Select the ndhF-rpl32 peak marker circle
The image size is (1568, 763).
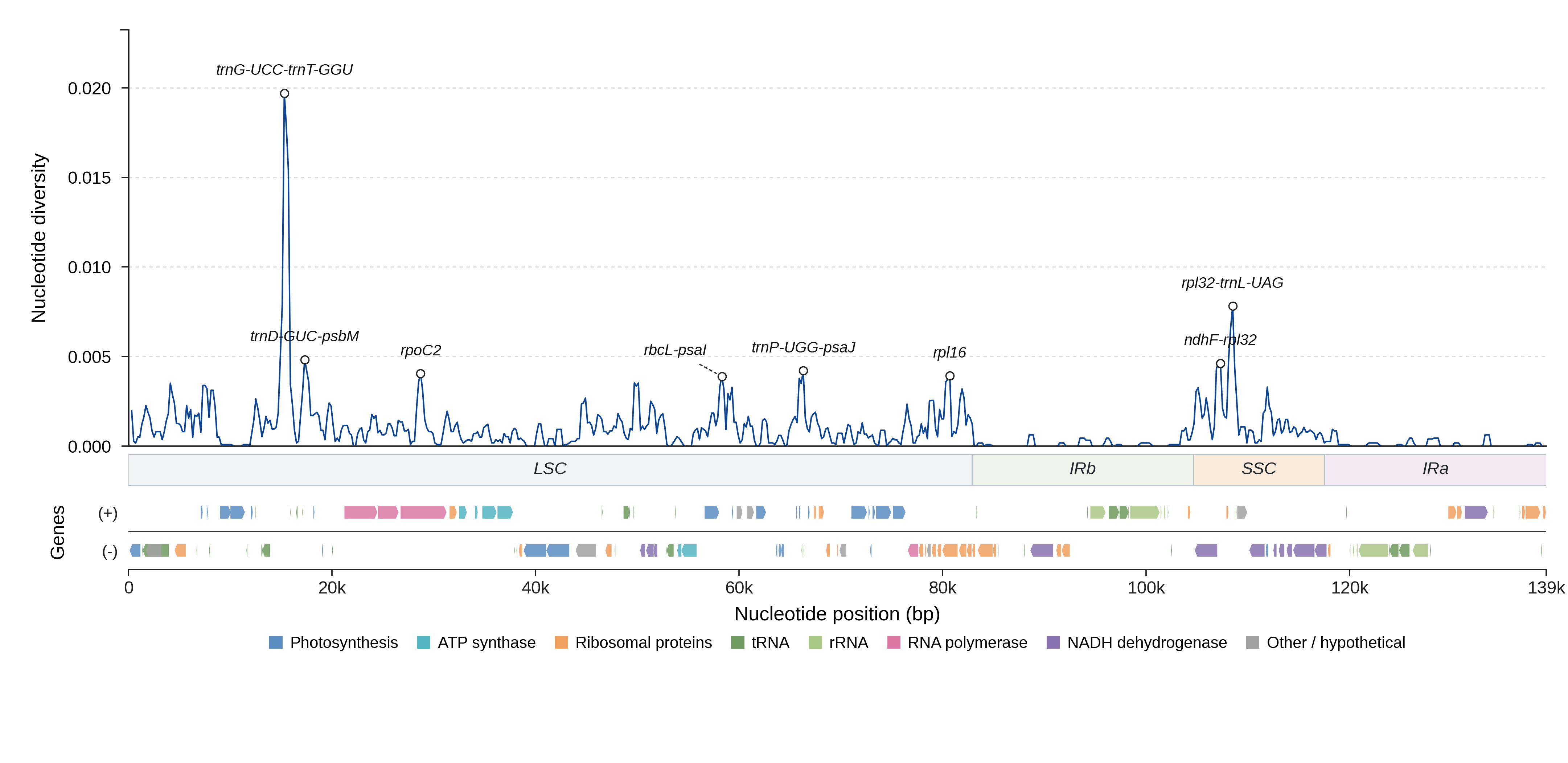pos(1220,364)
